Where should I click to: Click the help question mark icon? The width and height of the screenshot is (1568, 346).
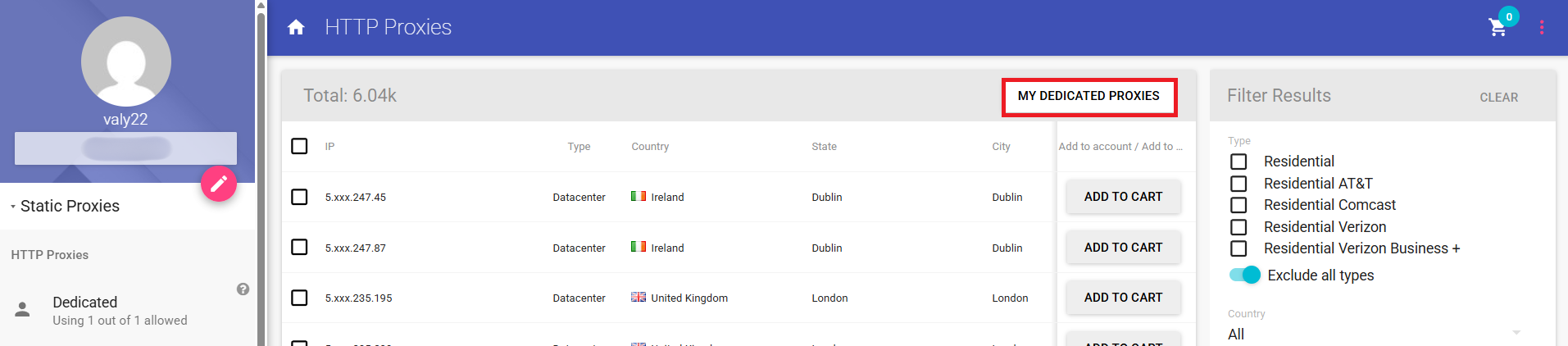(243, 289)
